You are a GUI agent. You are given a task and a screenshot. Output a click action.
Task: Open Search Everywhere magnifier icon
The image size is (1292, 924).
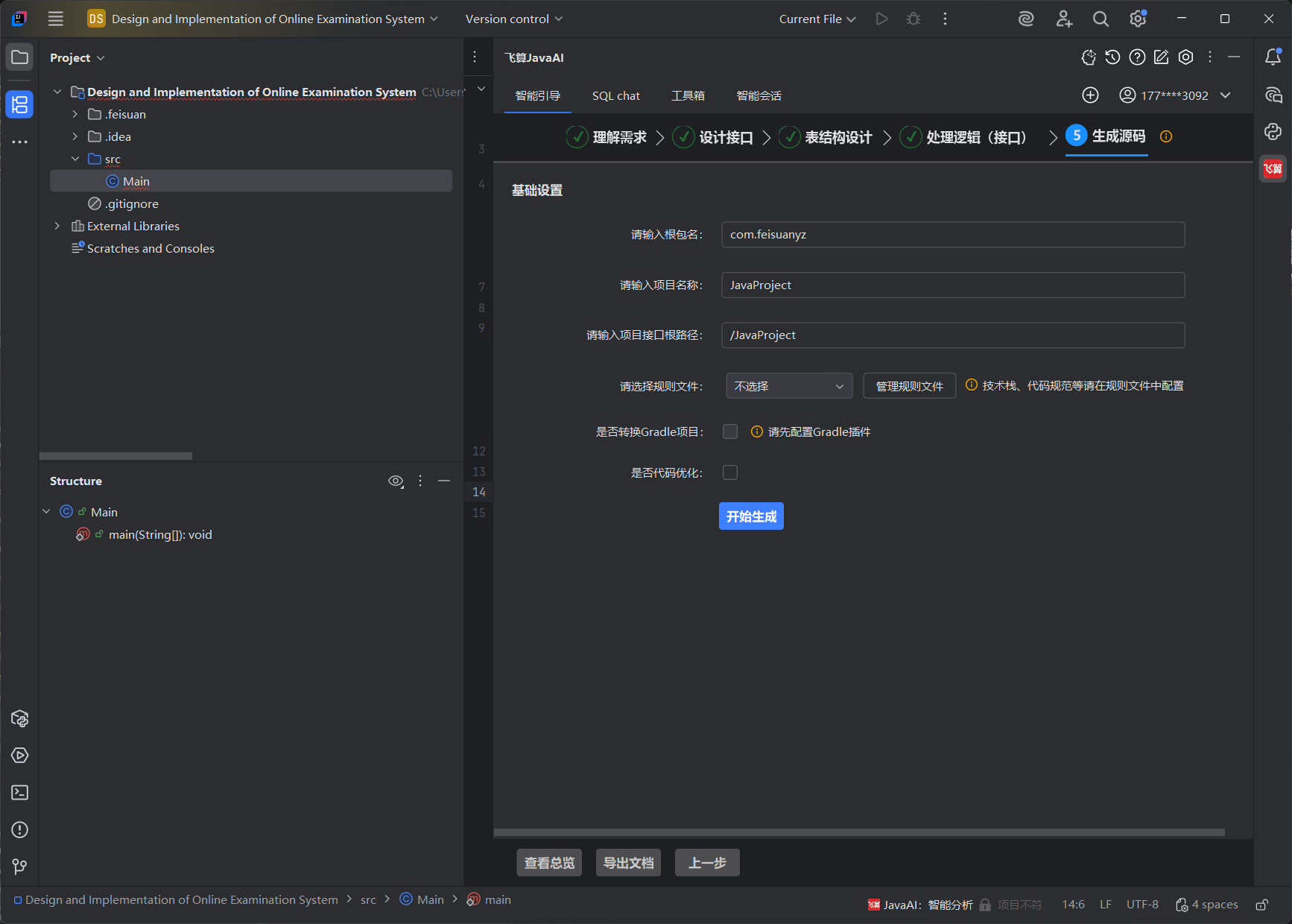[1101, 19]
